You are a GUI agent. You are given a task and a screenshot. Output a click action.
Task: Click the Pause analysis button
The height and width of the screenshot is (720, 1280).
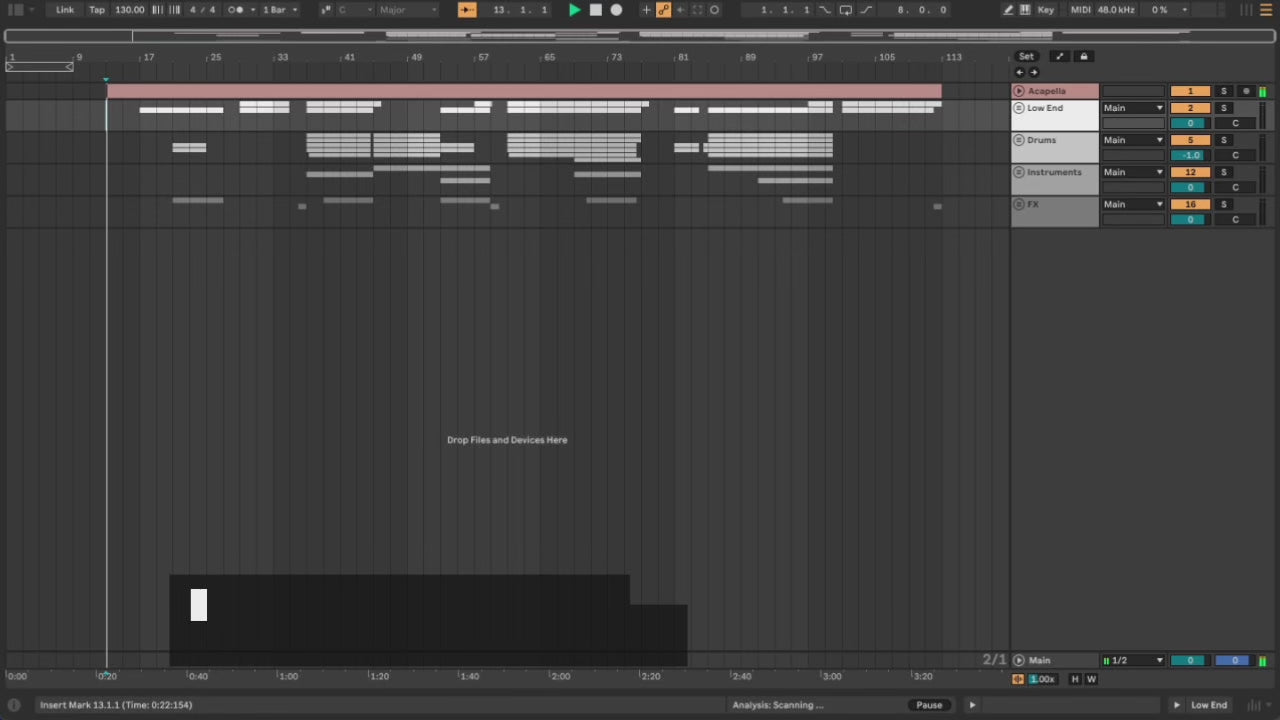929,705
